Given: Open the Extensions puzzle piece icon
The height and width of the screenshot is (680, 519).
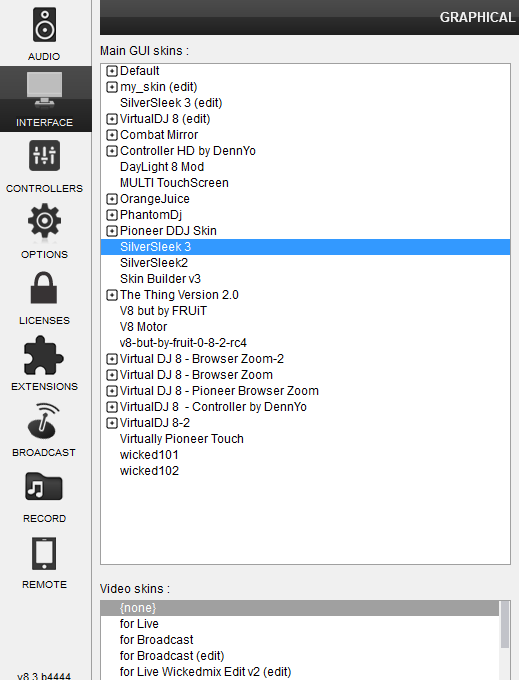Looking at the screenshot, I should (x=43, y=356).
